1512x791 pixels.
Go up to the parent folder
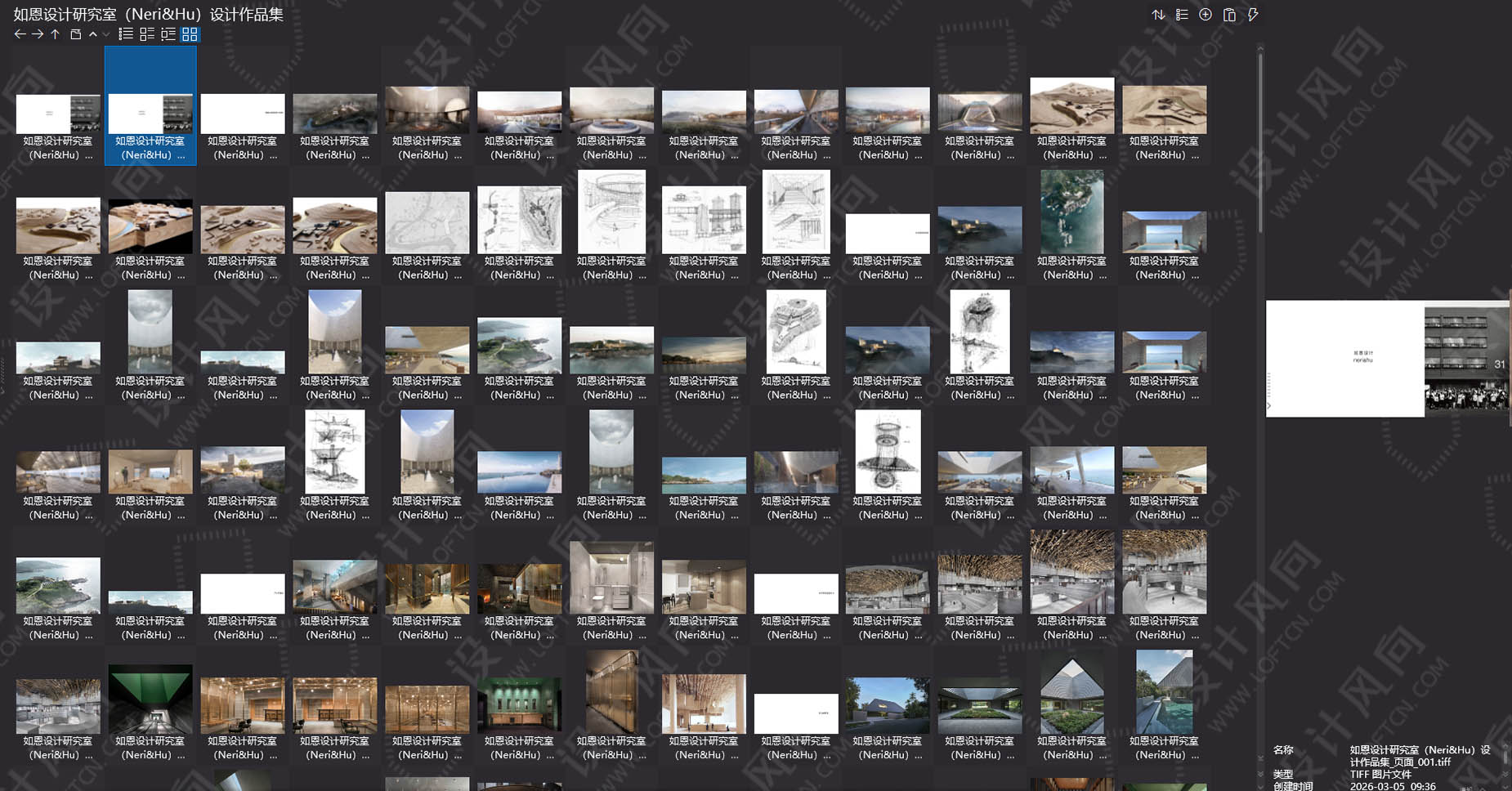coord(54,34)
